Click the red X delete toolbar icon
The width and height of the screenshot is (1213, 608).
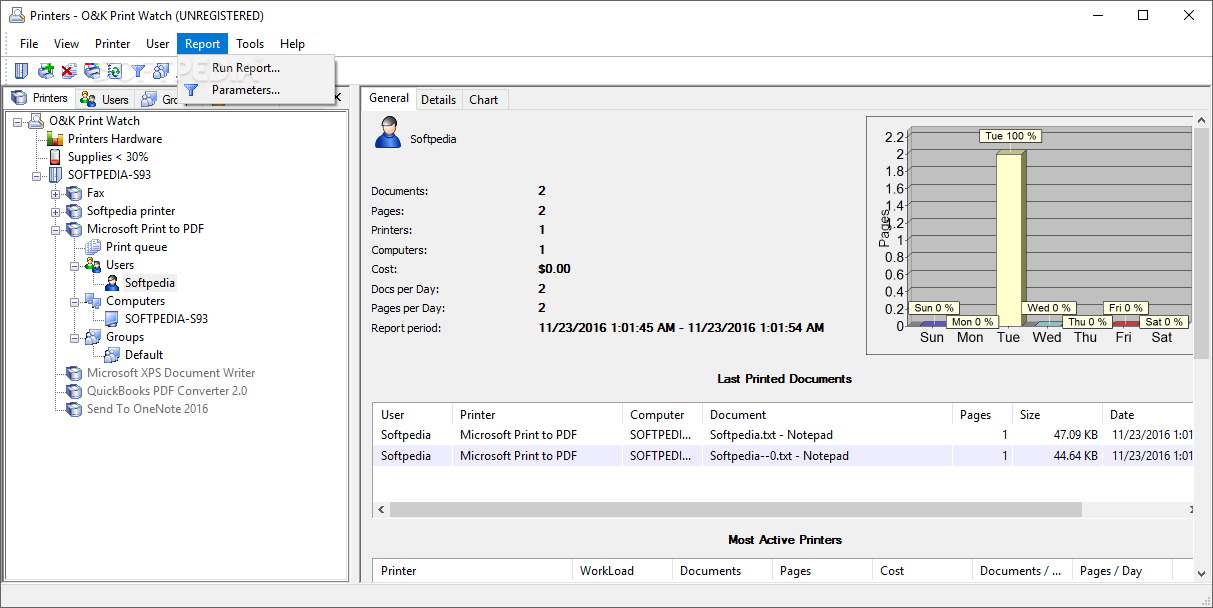click(68, 71)
